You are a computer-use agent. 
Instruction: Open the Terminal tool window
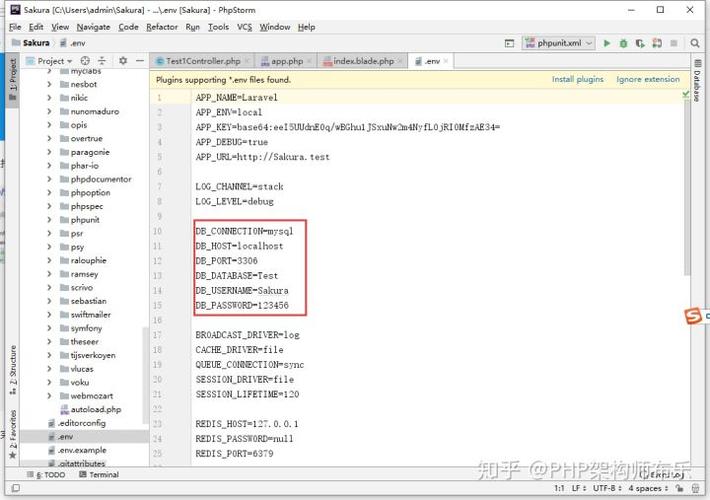(x=99, y=475)
